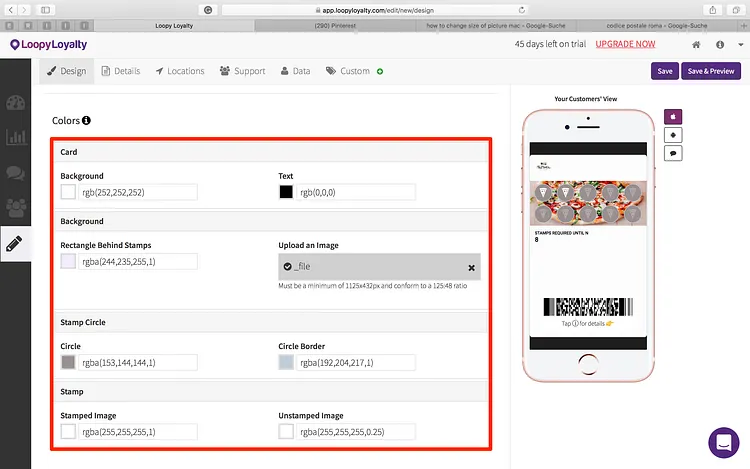Image resolution: width=750 pixels, height=469 pixels.
Task: Open the Design tab
Action: pyautogui.click(x=66, y=71)
